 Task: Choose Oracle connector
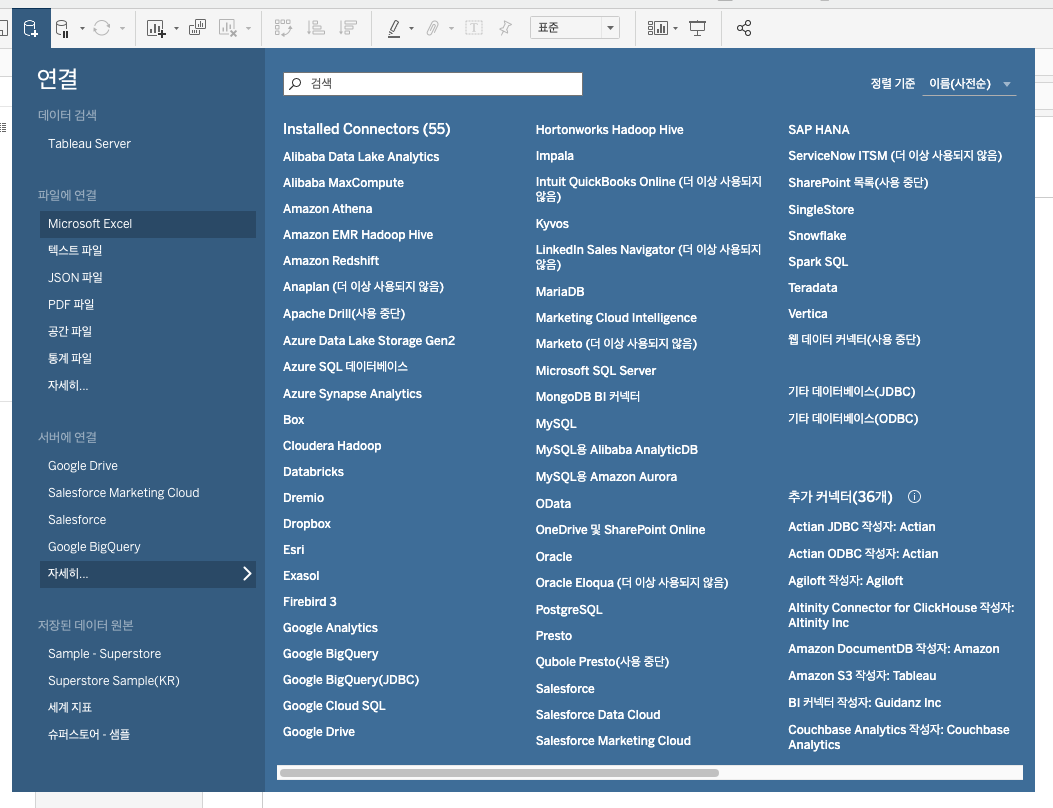pyautogui.click(x=554, y=557)
